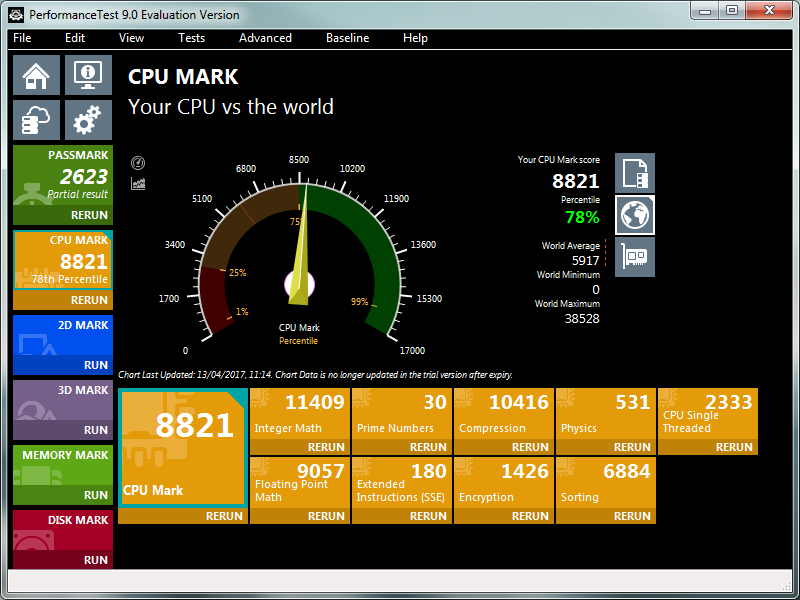Switch to the gauge view icon
800x600 pixels.
pyautogui.click(x=138, y=163)
